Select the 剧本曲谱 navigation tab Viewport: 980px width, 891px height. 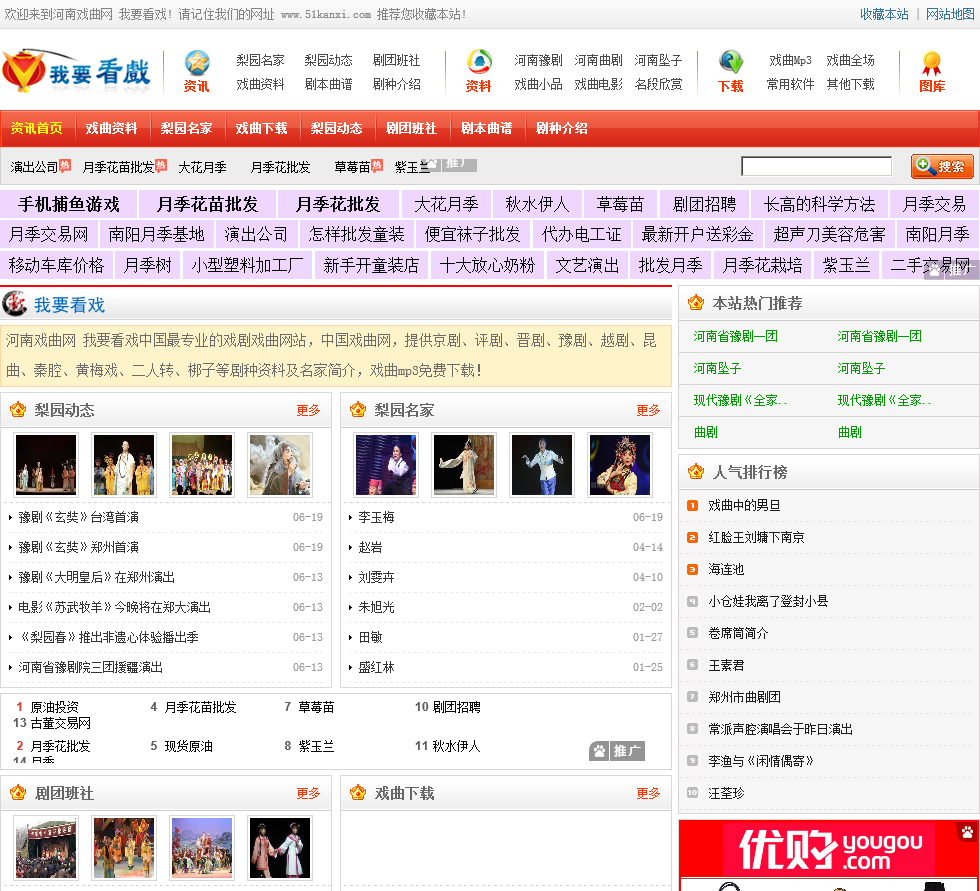point(486,128)
